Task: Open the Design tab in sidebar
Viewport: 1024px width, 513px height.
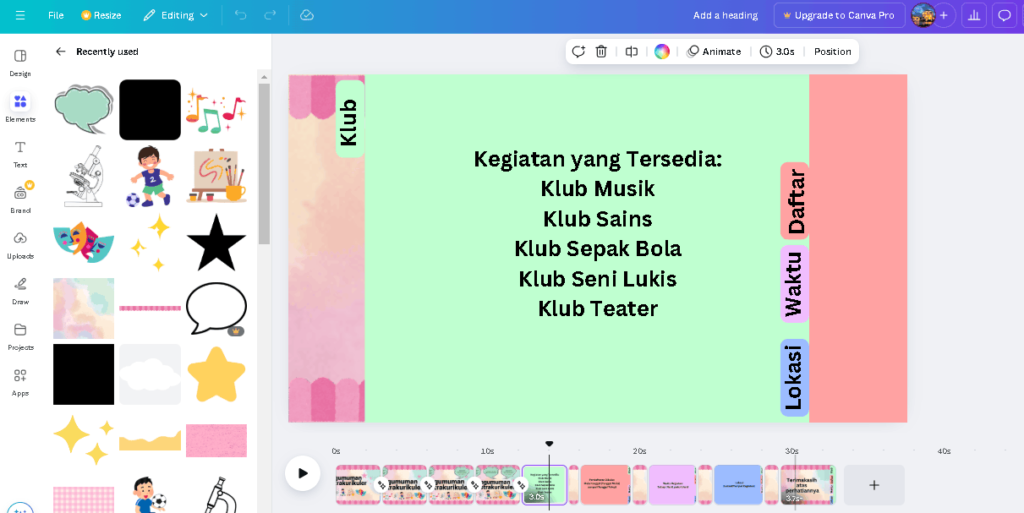Action: (x=20, y=63)
